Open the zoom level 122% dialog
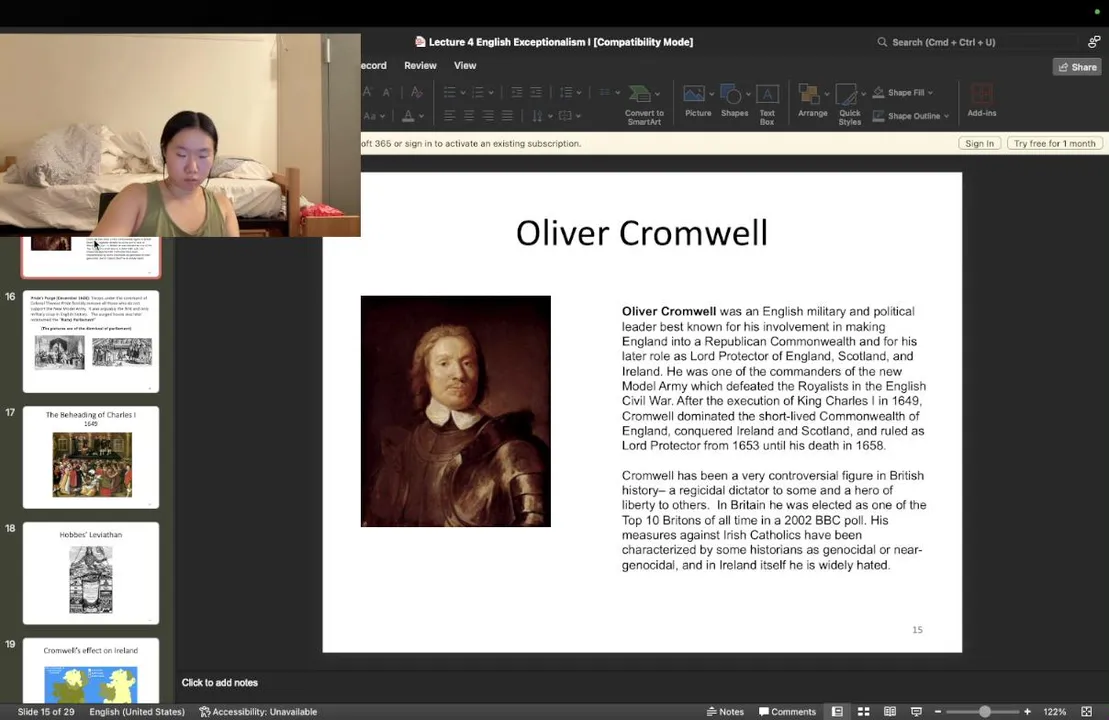Screen dimensions: 1109x720 tap(1055, 712)
